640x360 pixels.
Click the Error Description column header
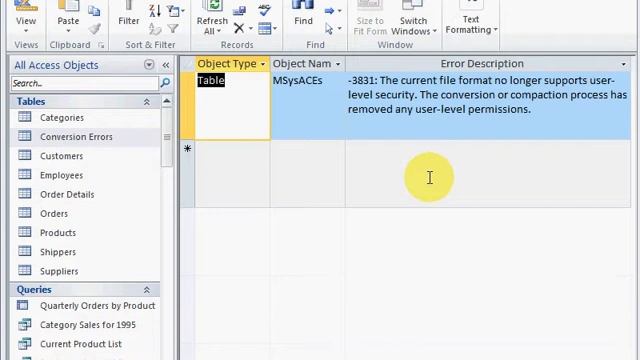482,64
